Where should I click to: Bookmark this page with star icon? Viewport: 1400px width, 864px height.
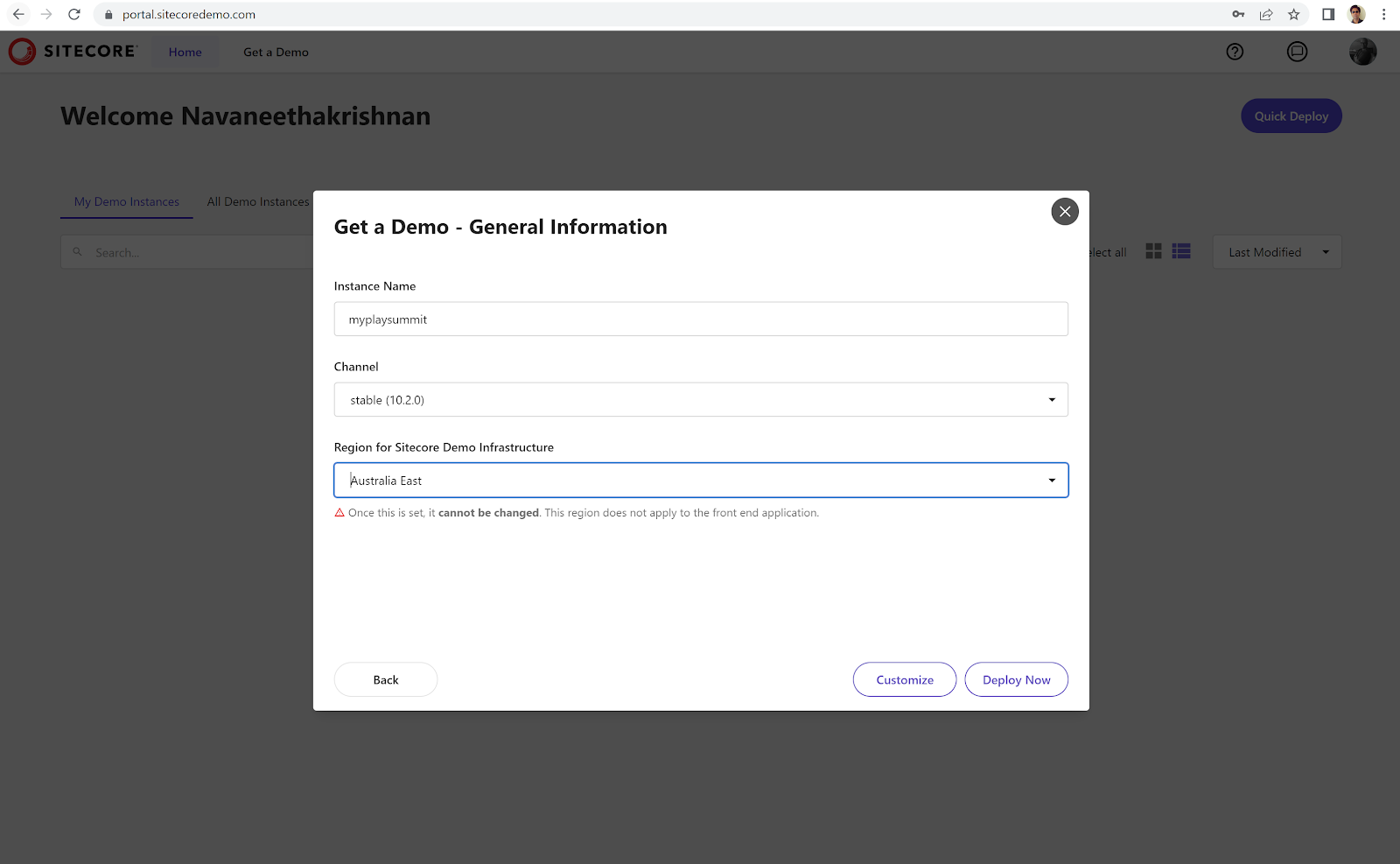1293,15
